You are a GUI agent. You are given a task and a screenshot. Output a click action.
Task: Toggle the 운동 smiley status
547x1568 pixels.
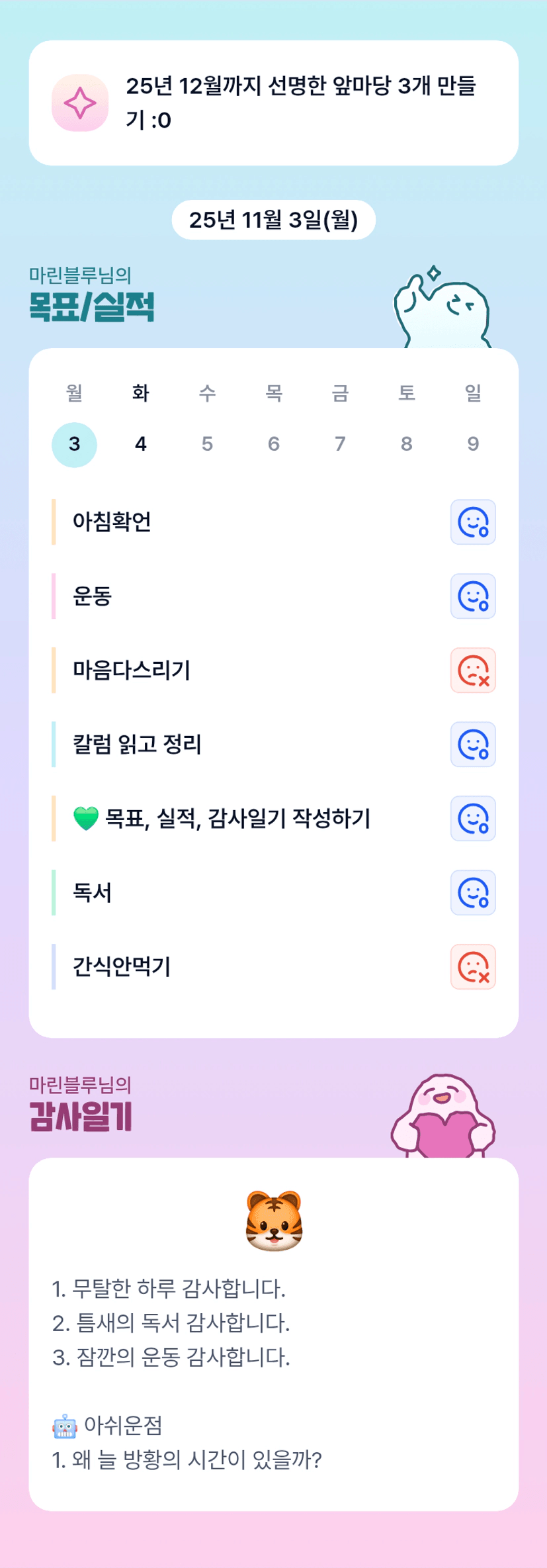(x=473, y=596)
